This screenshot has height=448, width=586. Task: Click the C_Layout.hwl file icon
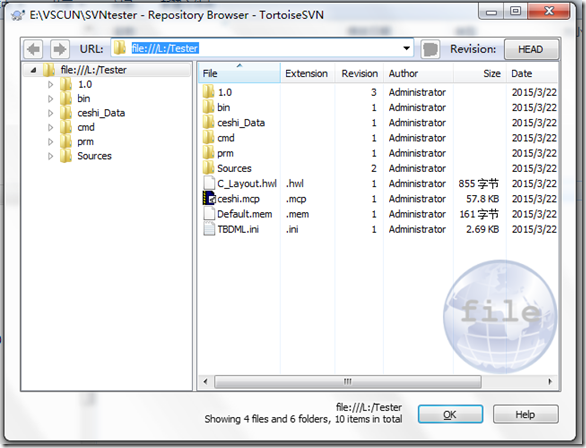pos(209,183)
